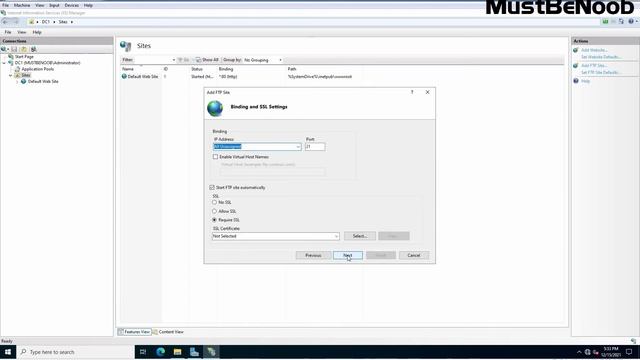The height and width of the screenshot is (360, 640).
Task: Expand the Default Web Site tree node
Action: point(17,81)
